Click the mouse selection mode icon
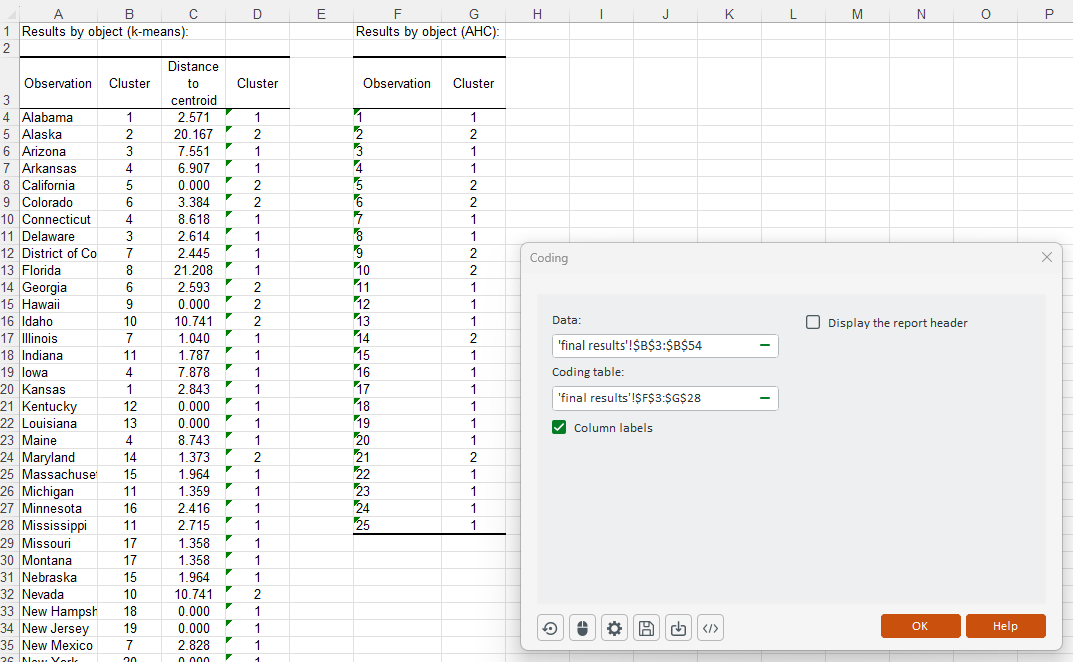 point(582,628)
